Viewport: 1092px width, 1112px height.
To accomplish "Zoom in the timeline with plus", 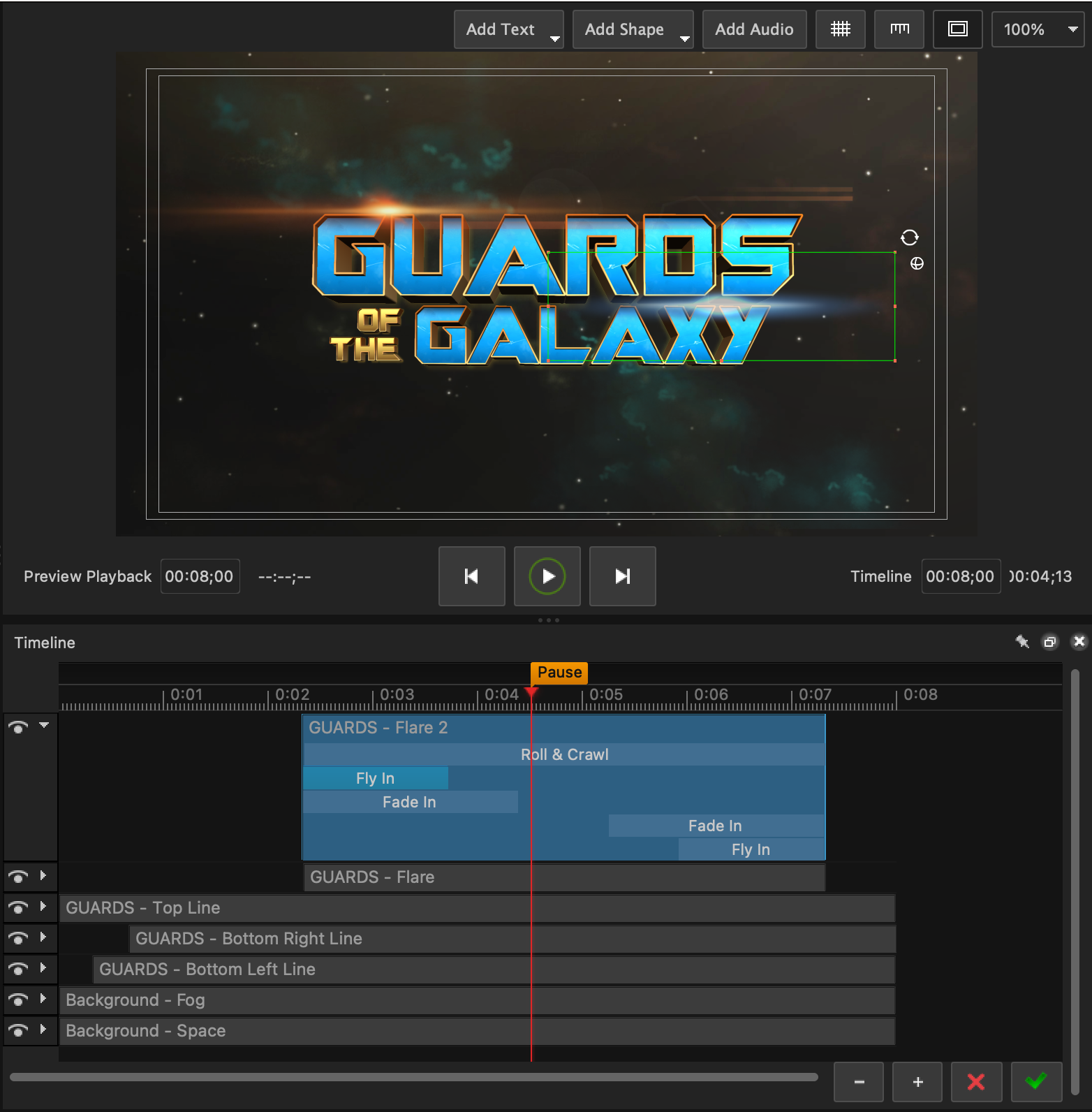I will click(x=917, y=1082).
